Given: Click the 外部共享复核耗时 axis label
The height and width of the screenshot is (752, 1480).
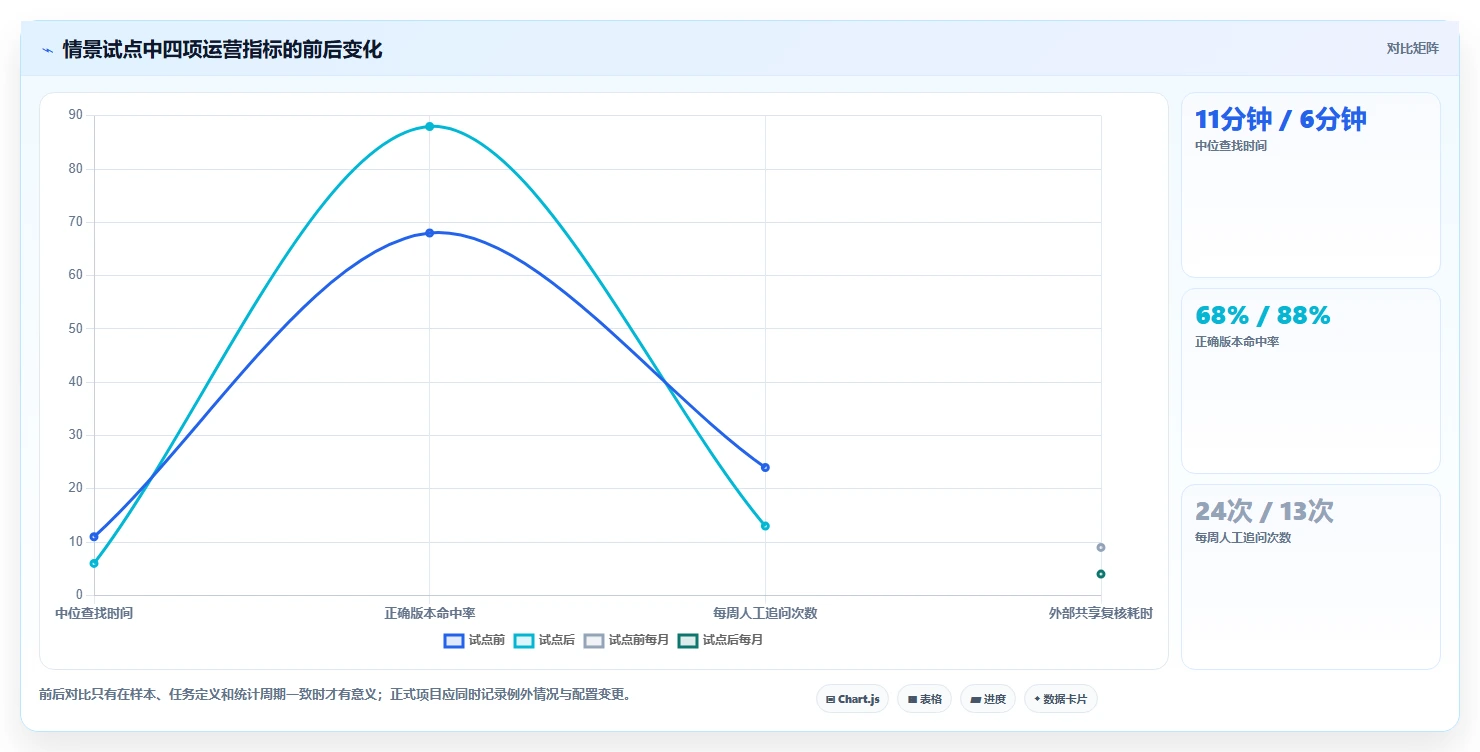Looking at the screenshot, I should click(x=1101, y=613).
